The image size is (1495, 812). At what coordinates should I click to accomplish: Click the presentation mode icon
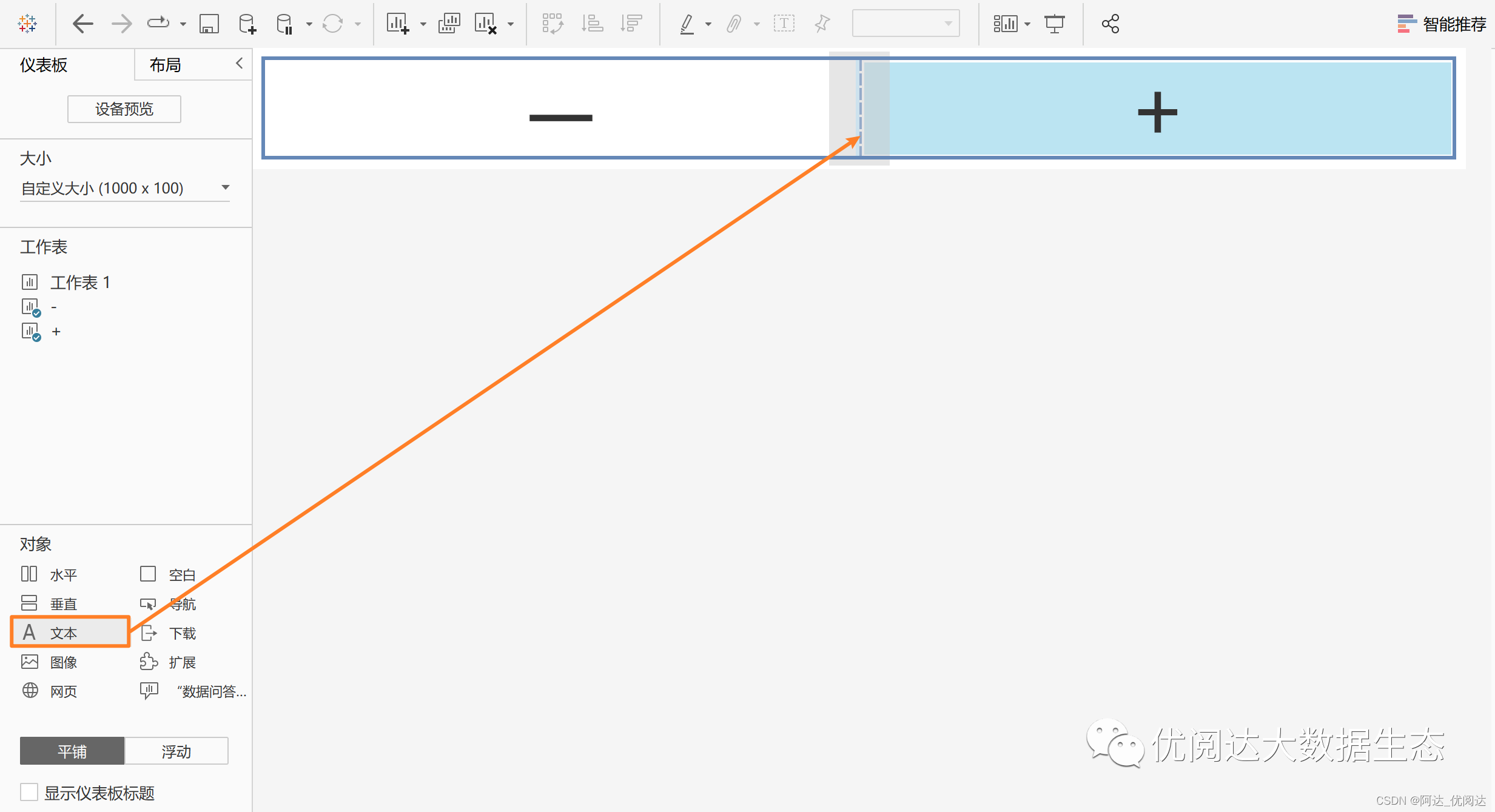[x=1054, y=24]
